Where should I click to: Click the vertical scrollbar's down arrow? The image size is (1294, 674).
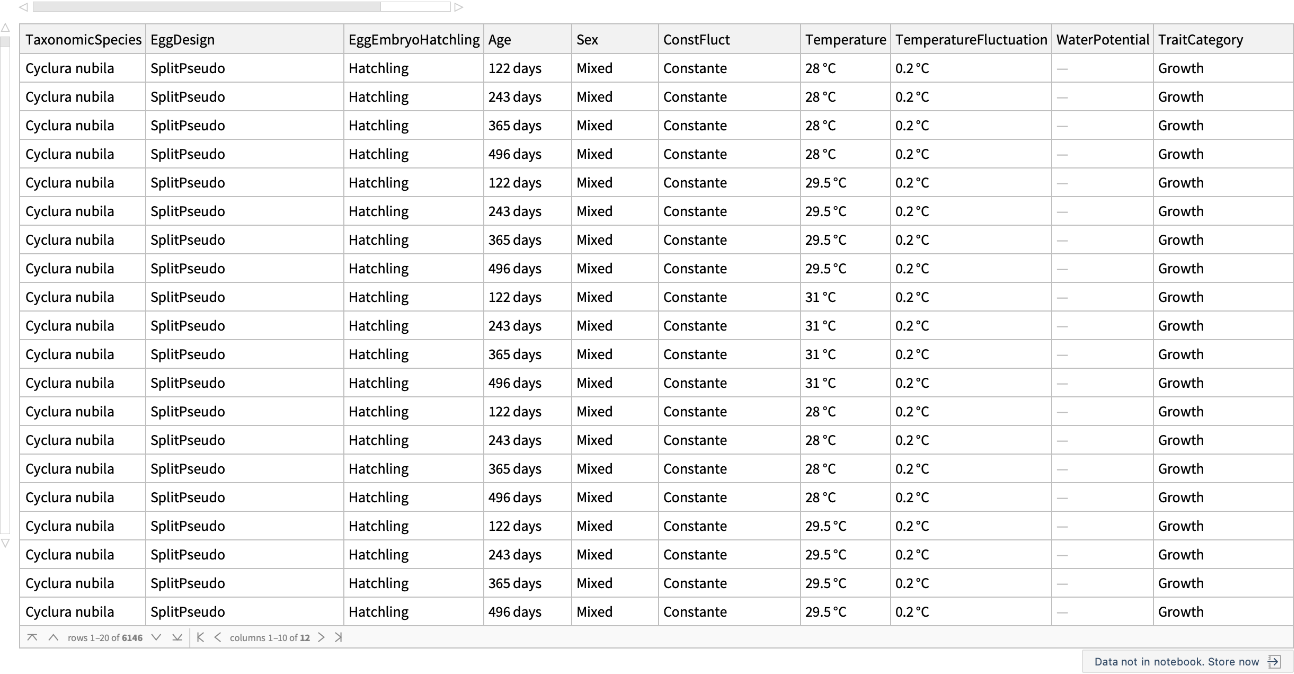coord(5,543)
